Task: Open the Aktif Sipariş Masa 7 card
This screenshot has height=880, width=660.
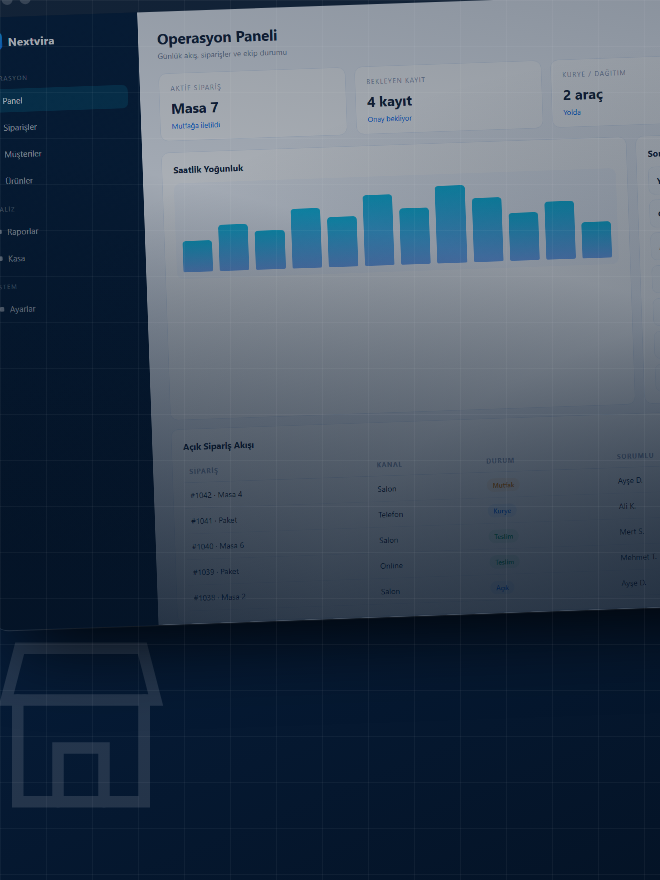Action: 253,104
